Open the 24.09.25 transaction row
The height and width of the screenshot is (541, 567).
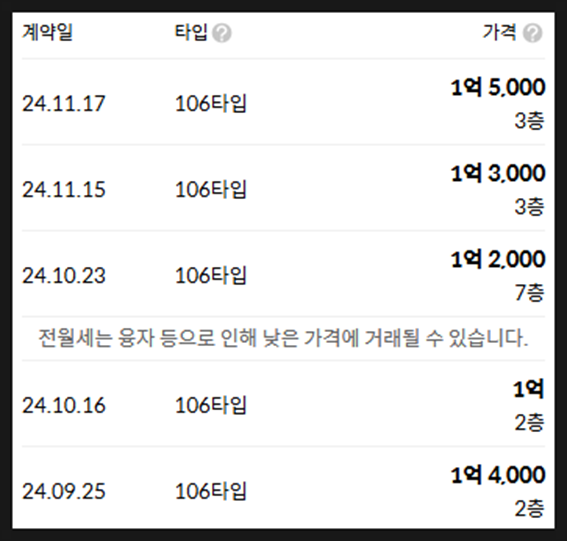pos(284,489)
